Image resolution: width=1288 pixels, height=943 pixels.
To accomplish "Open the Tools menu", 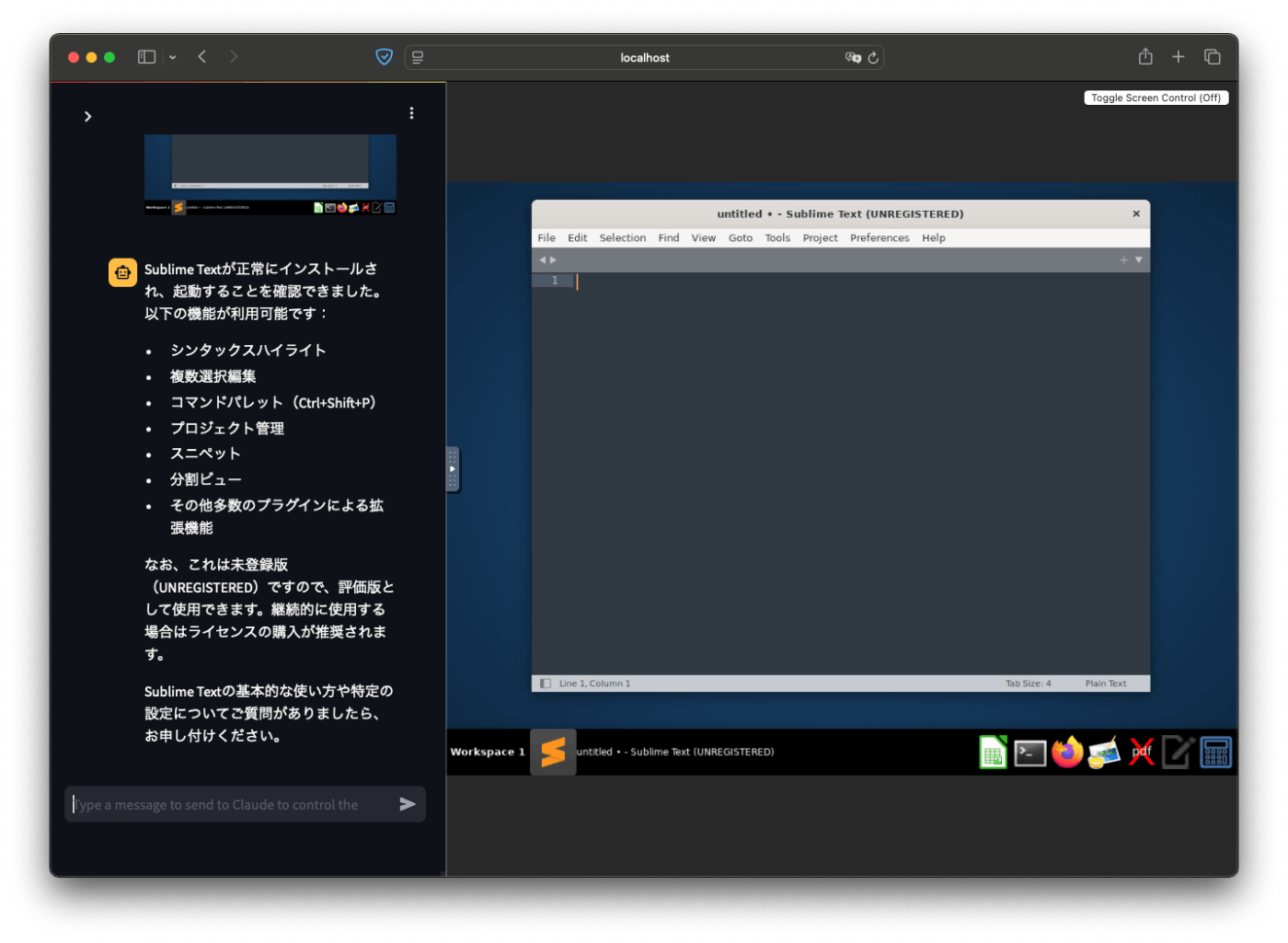I will click(x=777, y=237).
